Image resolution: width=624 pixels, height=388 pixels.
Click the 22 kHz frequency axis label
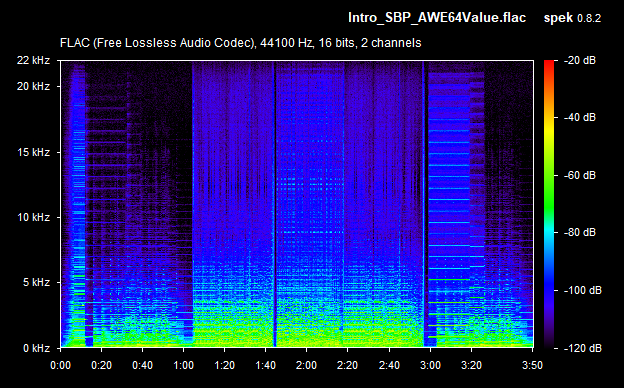[x=33, y=60]
